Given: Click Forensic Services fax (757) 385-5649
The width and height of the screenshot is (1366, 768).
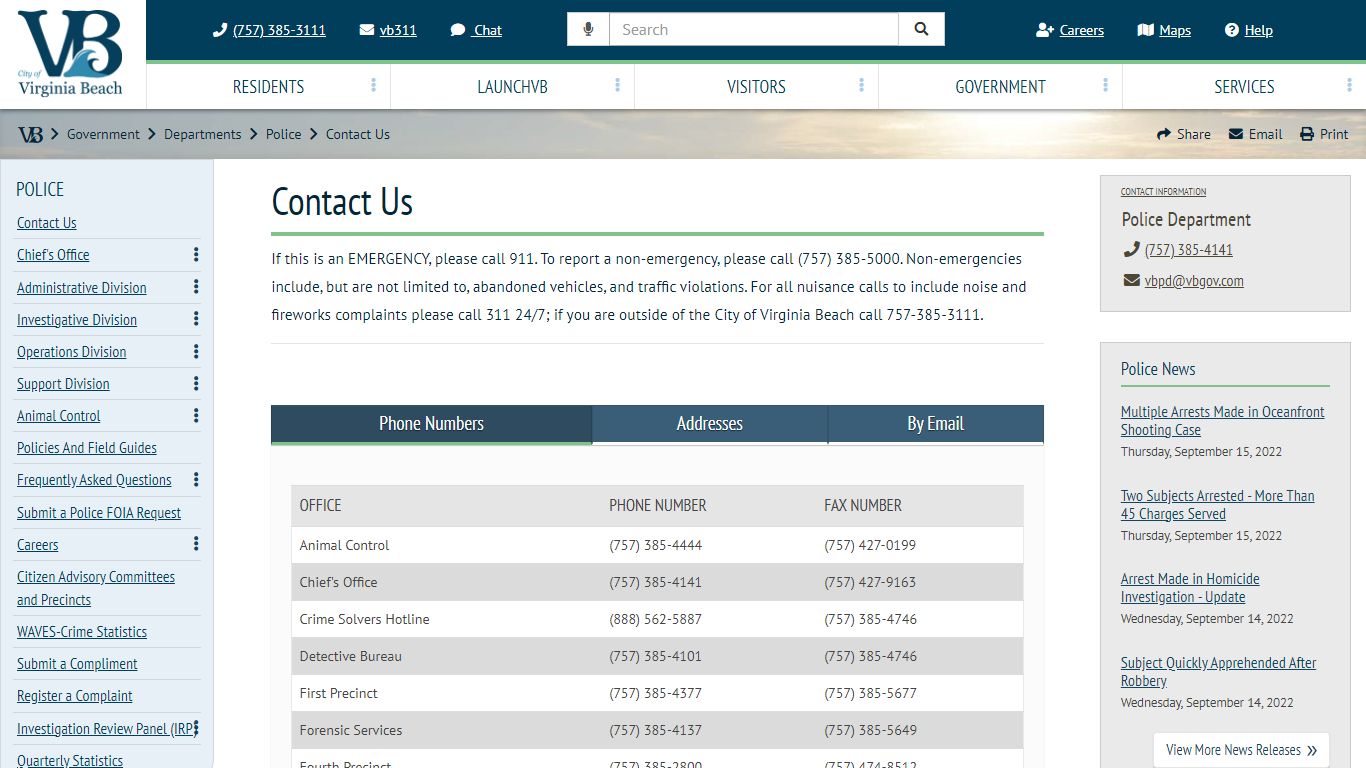Looking at the screenshot, I should point(870,730).
